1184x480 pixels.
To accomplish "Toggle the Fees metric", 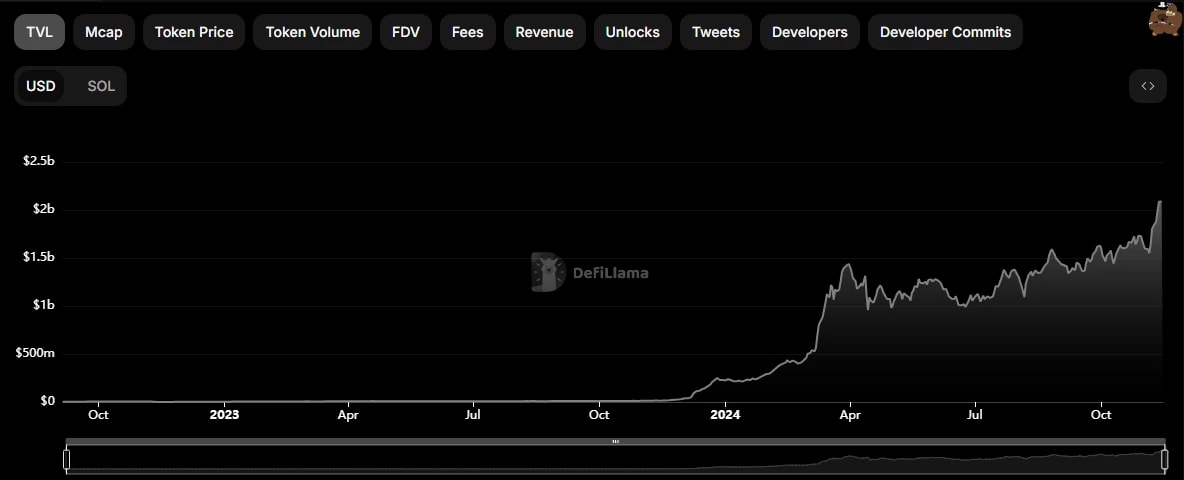I will click(467, 32).
